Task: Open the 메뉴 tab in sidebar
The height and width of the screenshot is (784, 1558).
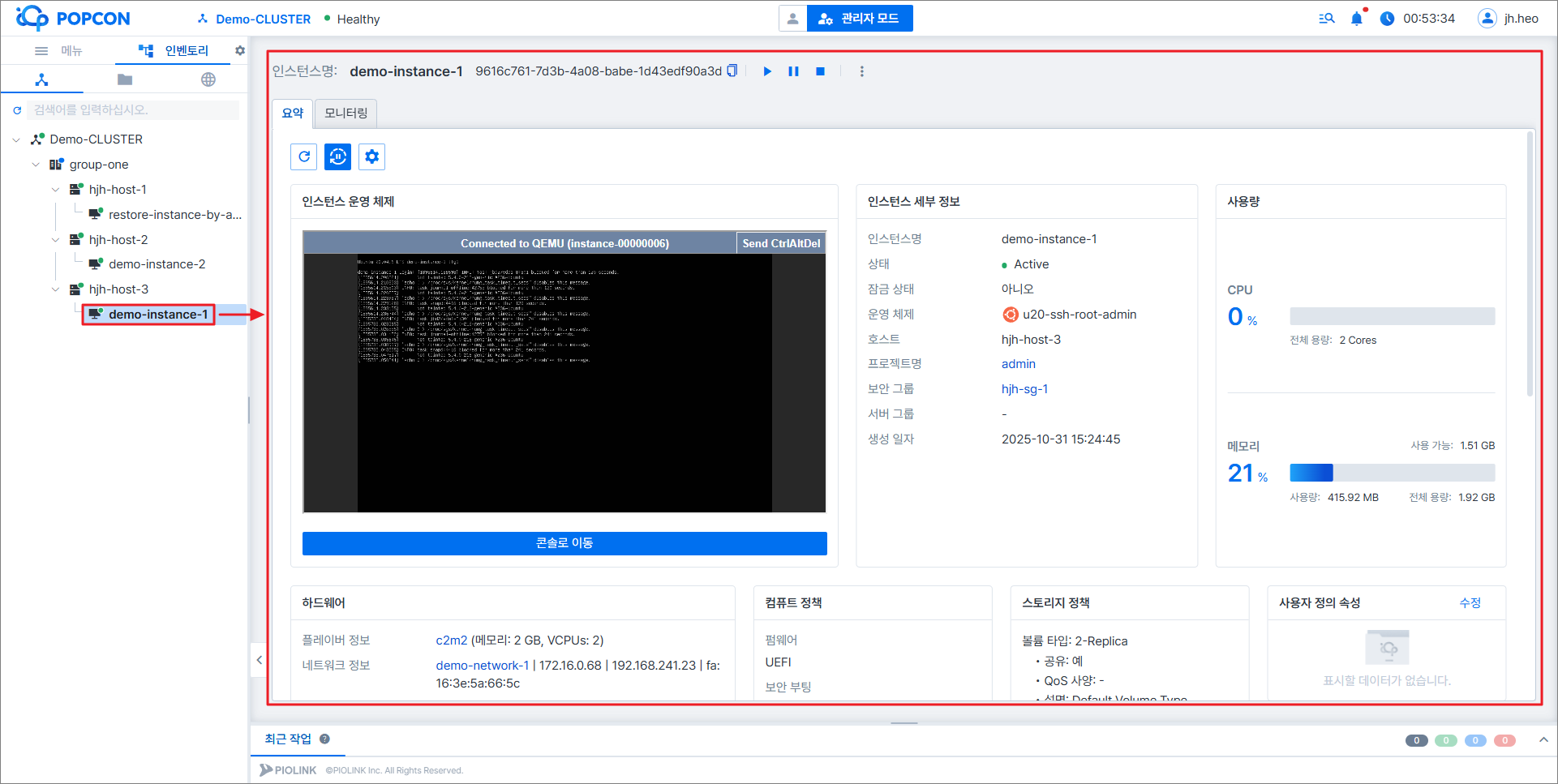Action: (58, 50)
